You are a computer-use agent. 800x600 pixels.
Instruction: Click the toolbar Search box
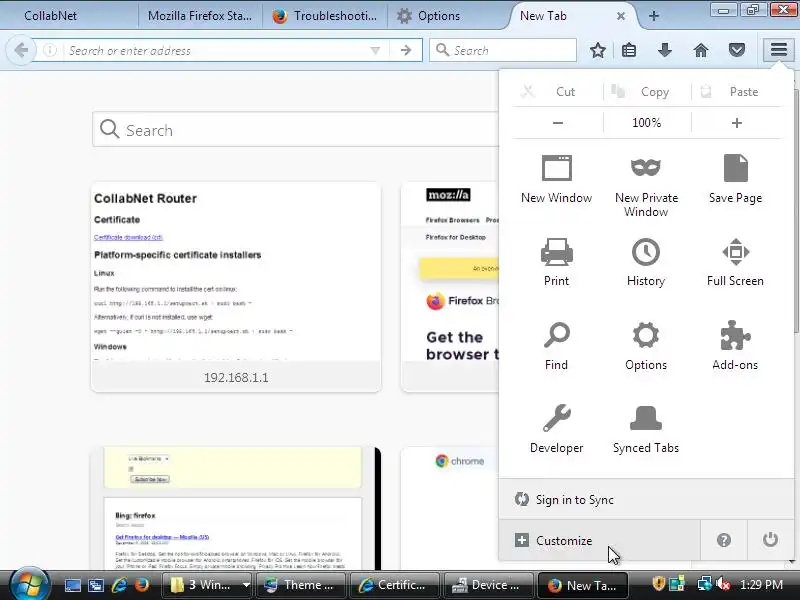point(503,50)
